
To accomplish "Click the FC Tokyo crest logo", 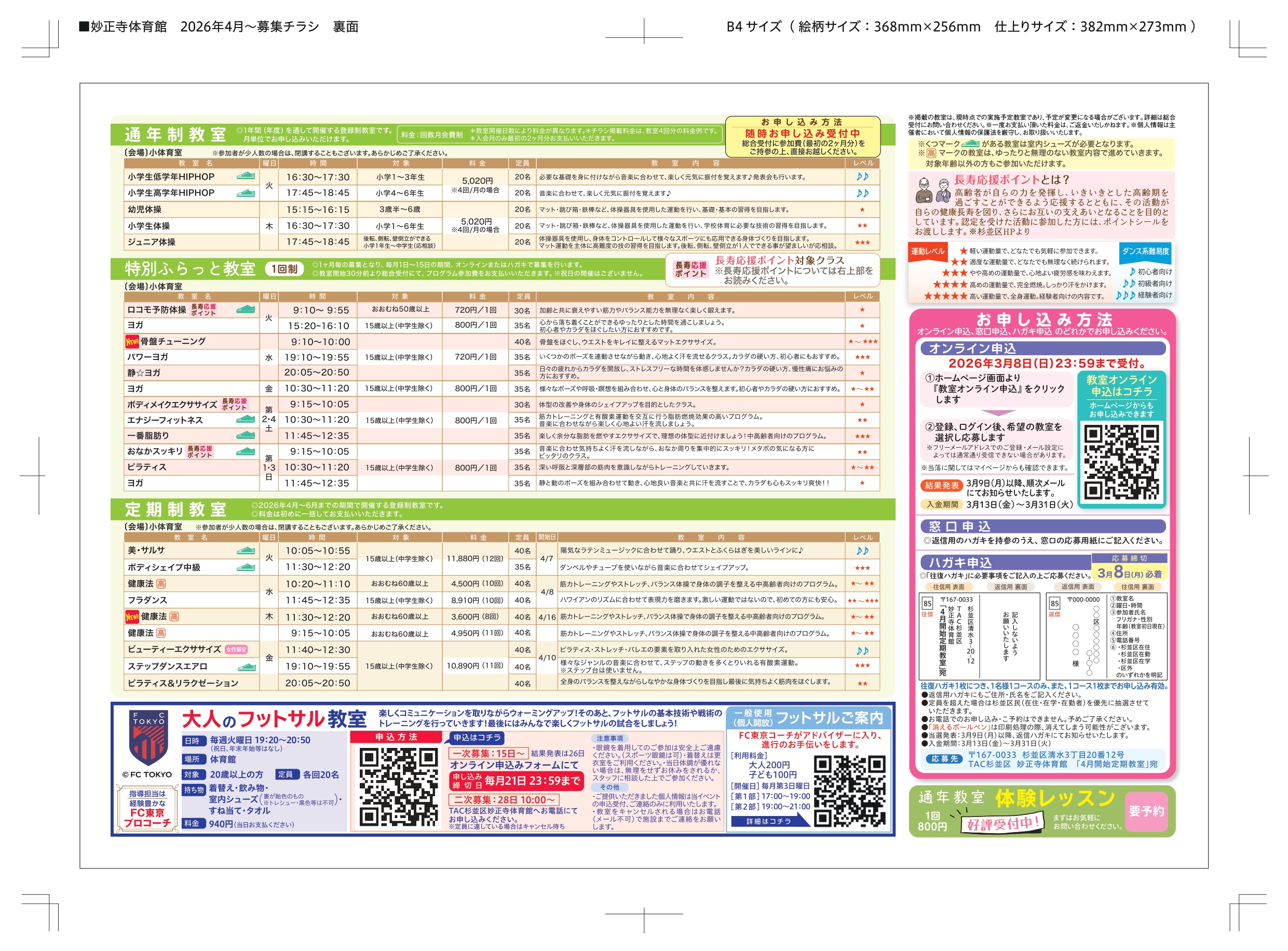I will point(148,738).
